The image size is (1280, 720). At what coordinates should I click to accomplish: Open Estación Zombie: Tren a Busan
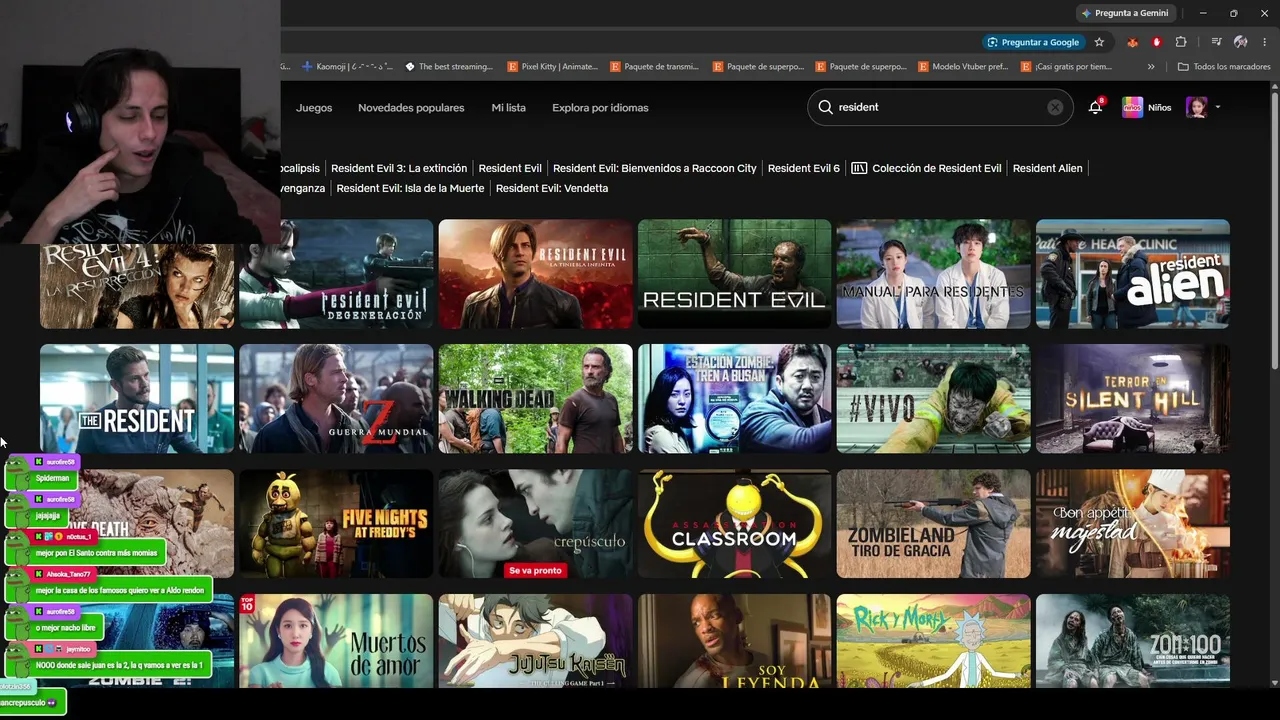(734, 399)
